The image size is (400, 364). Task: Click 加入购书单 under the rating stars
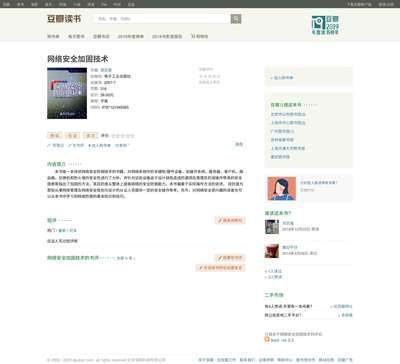(x=99, y=145)
